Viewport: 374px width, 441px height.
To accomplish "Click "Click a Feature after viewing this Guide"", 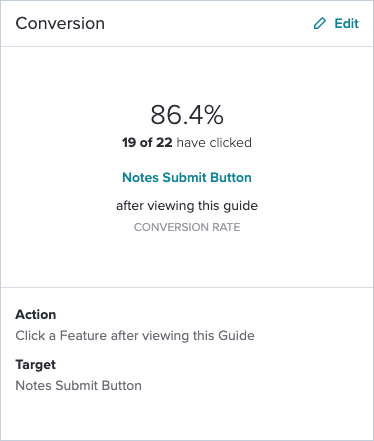I will pyautogui.click(x=135, y=335).
